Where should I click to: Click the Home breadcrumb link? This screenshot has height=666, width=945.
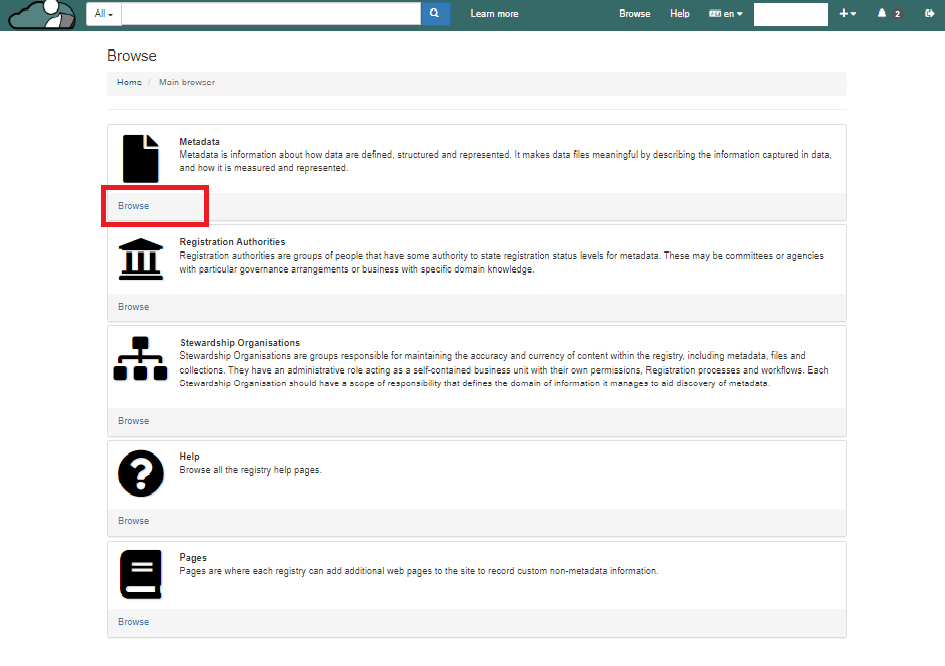(129, 82)
